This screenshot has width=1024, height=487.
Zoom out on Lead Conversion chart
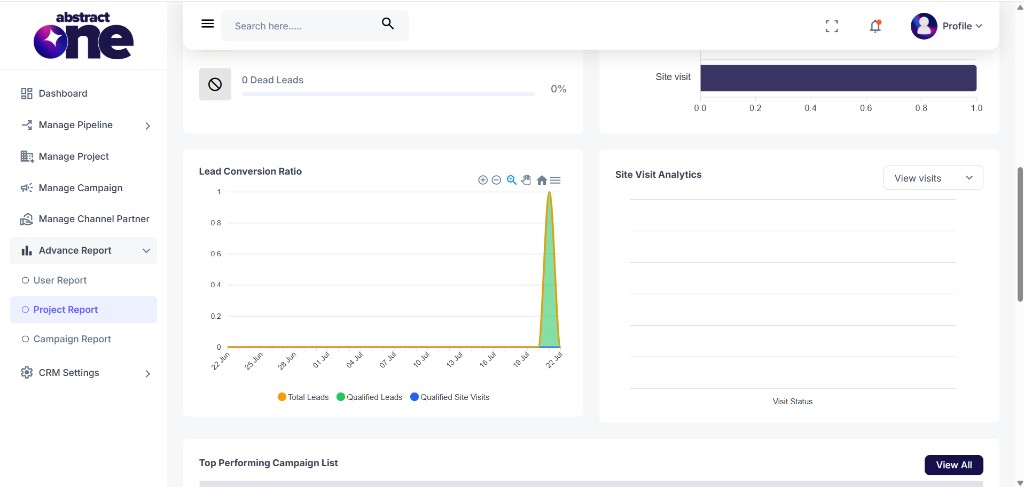coord(496,180)
